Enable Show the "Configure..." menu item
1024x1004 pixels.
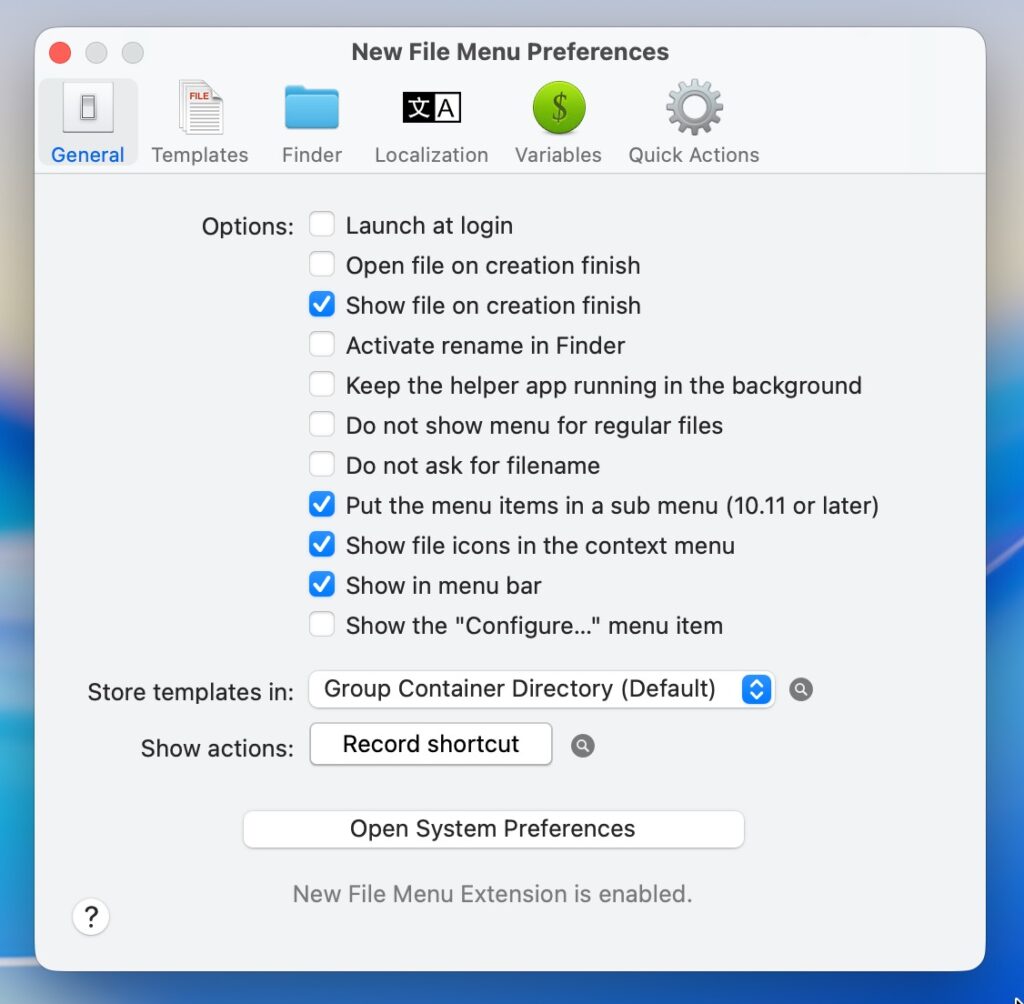322,625
